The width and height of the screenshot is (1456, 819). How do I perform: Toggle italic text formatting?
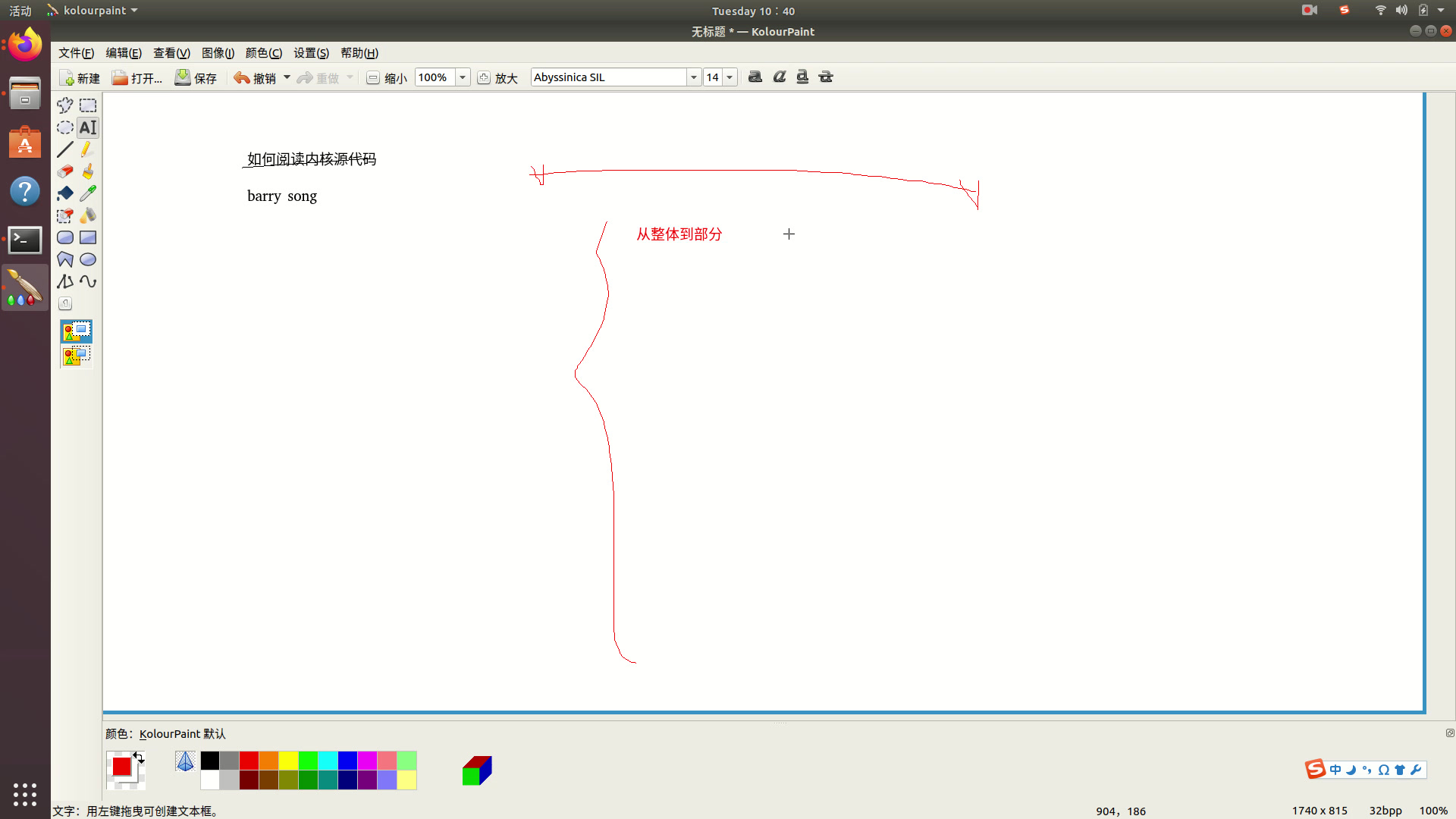[x=779, y=77]
